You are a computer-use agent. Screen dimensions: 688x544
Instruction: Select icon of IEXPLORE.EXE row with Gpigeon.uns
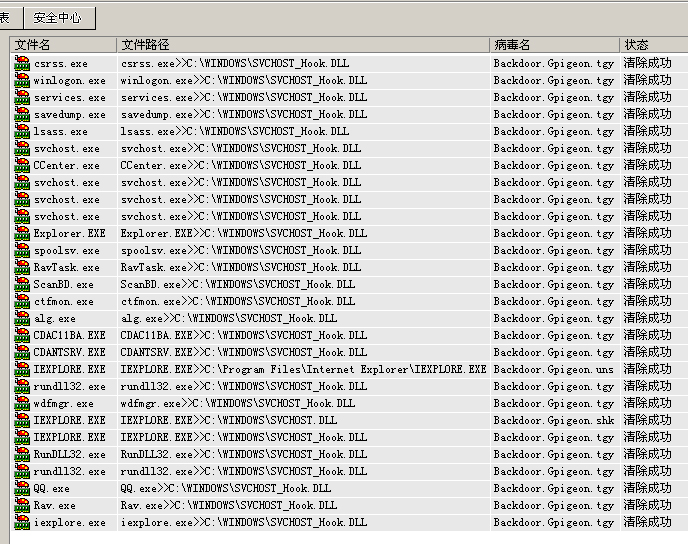coord(22,369)
